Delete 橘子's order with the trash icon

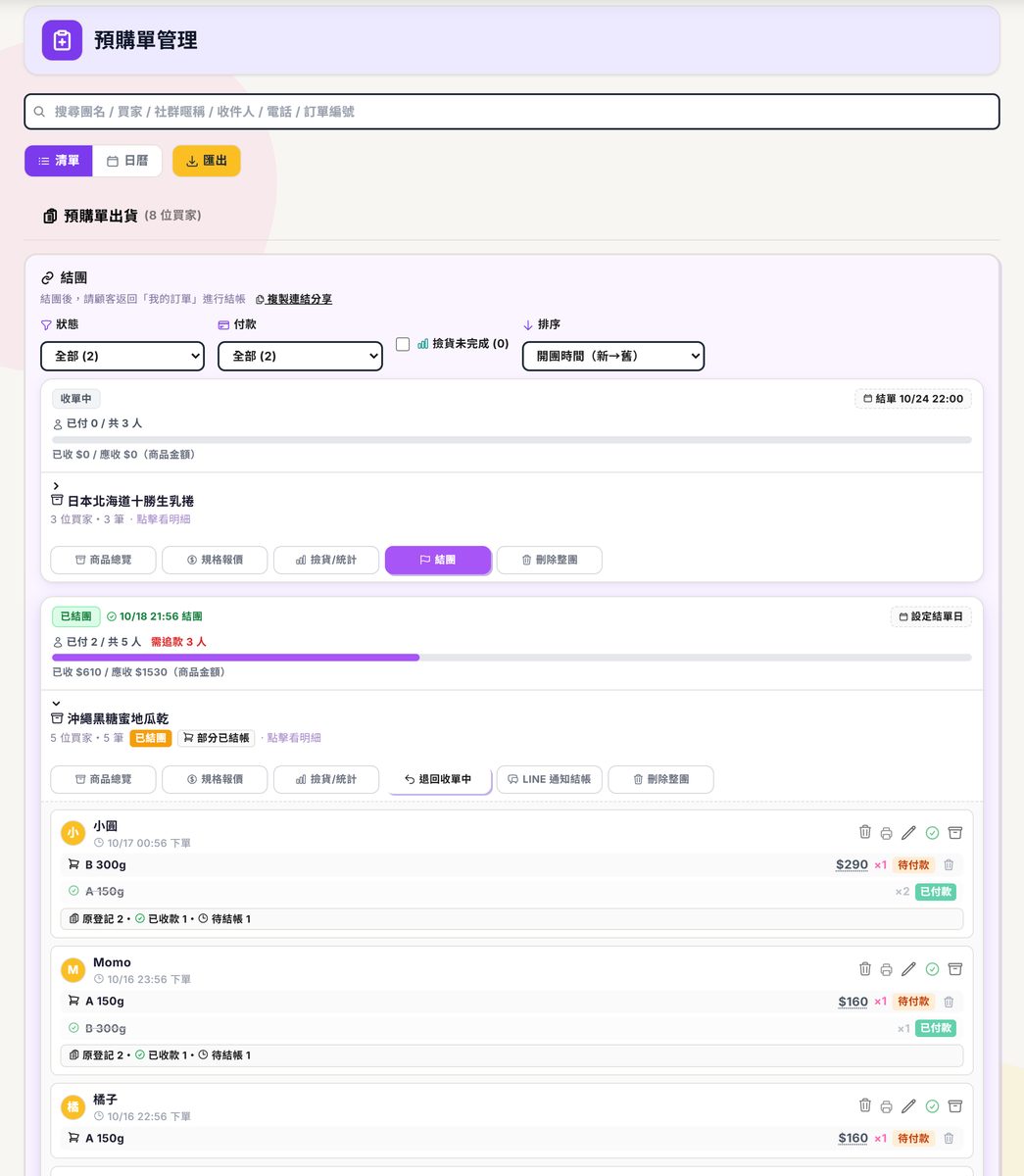[864, 1105]
